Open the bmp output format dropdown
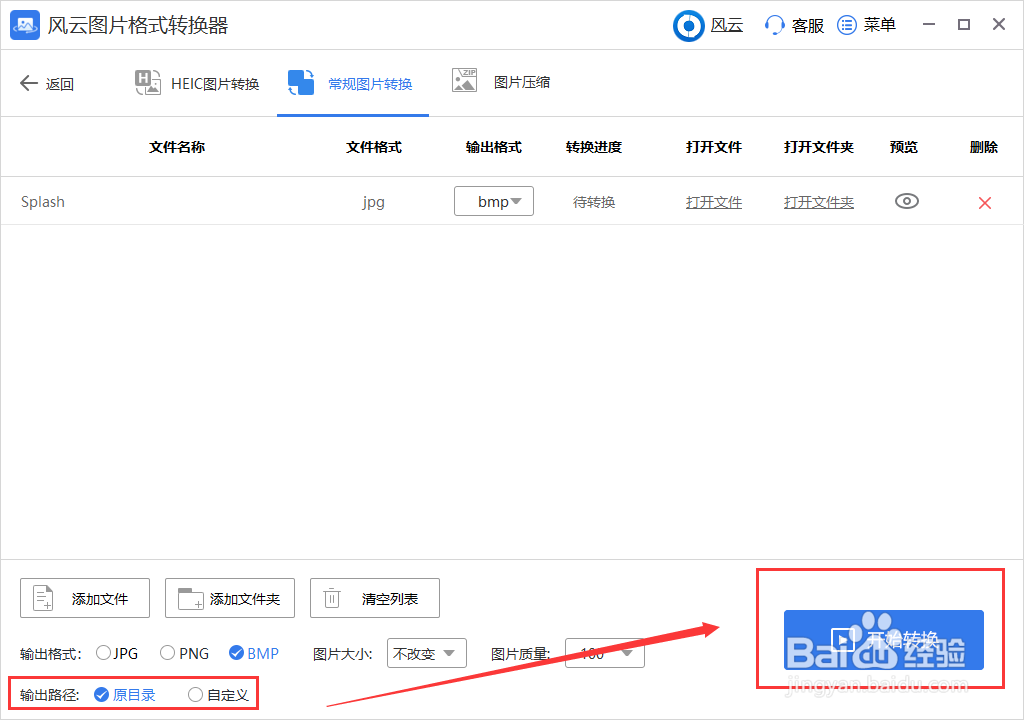The image size is (1024, 720). coord(493,201)
